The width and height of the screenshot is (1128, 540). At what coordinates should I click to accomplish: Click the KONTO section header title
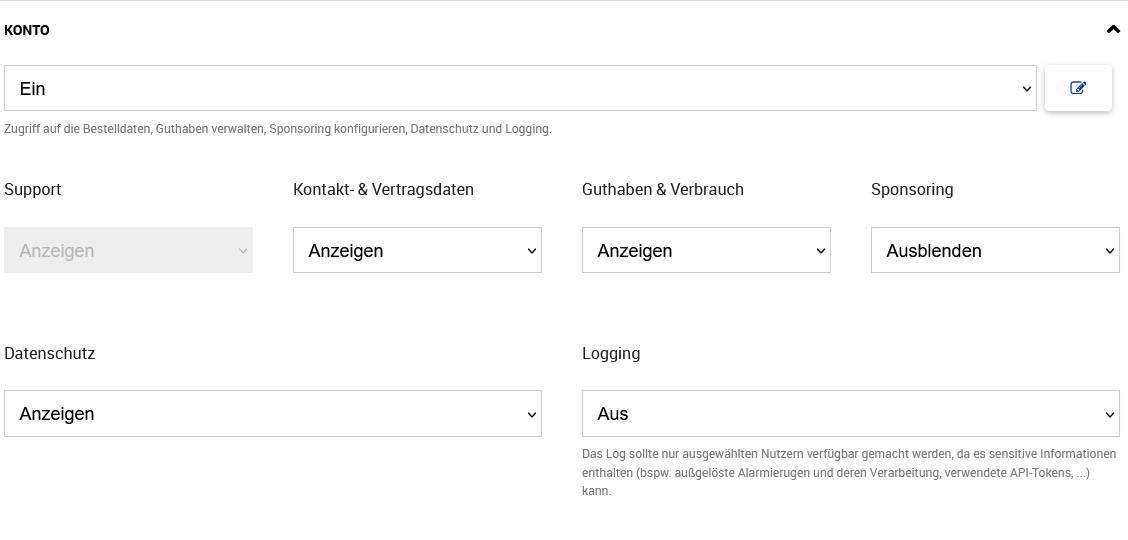[x=27, y=30]
